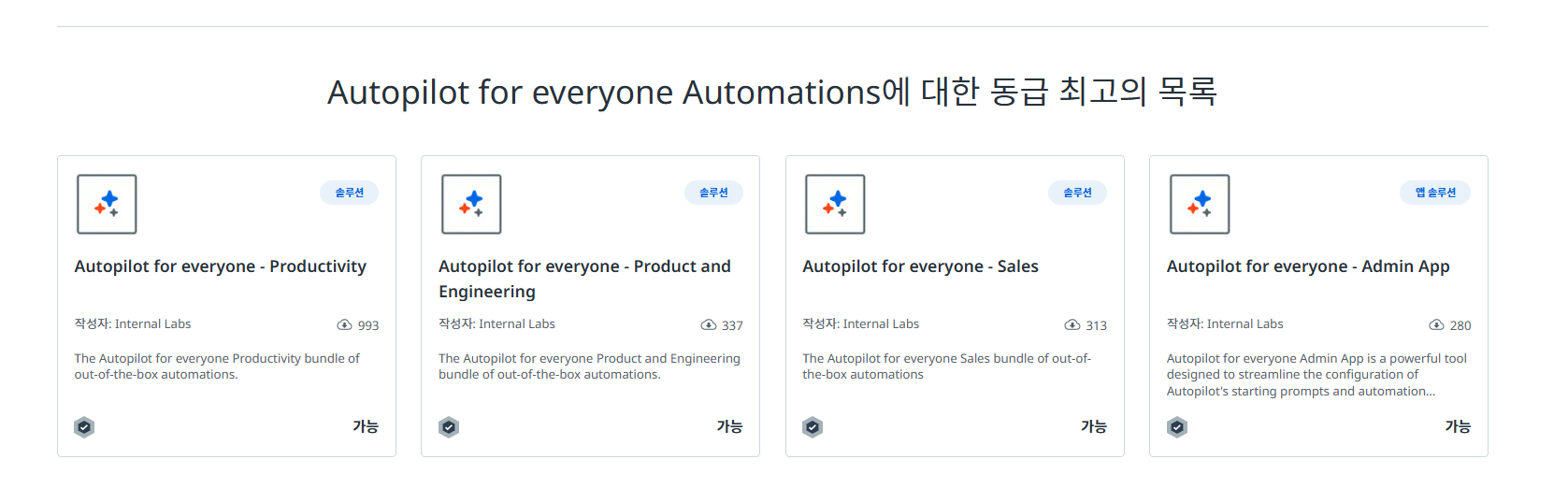The height and width of the screenshot is (488, 1568).
Task: Click the download count 993
Action: pos(368,325)
